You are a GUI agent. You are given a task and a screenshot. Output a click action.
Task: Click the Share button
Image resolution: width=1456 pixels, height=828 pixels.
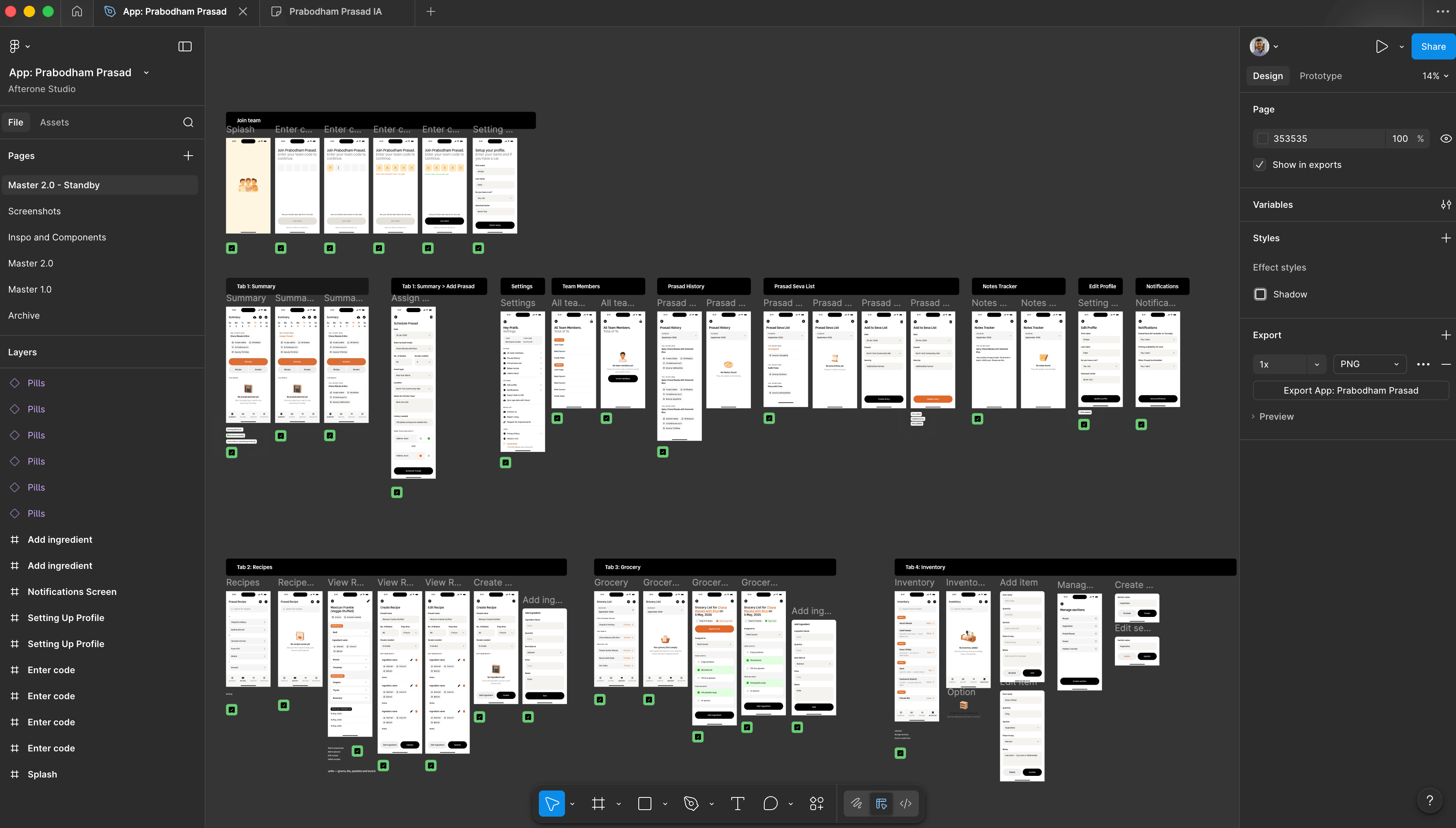pos(1432,46)
